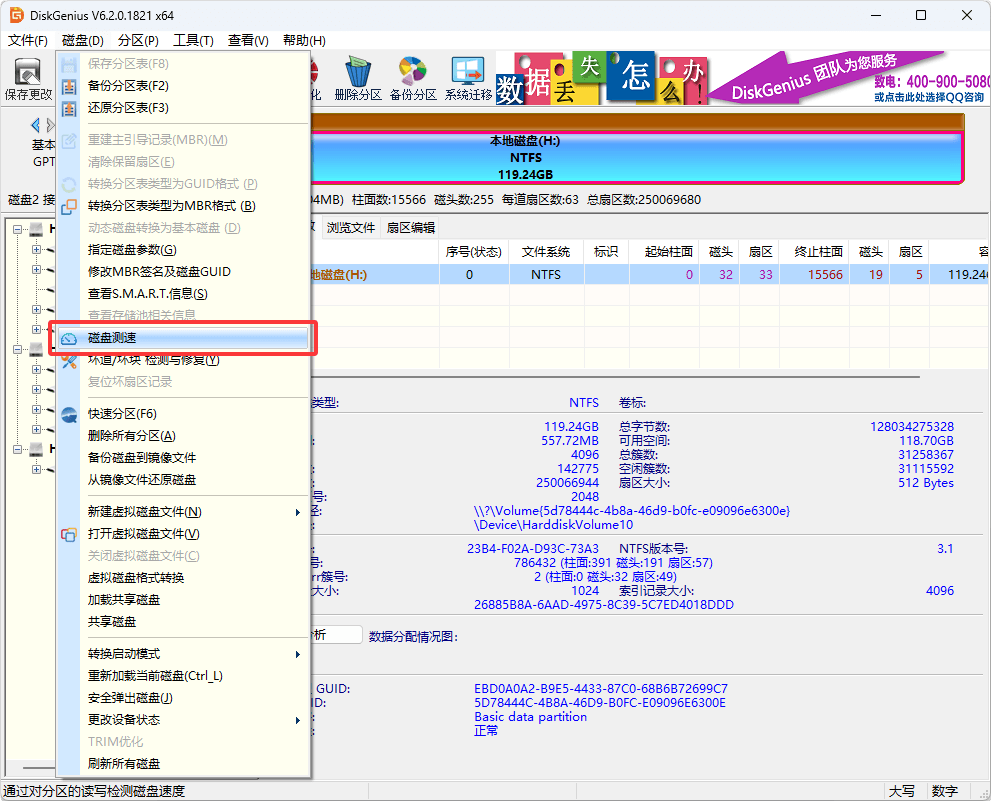Click the 共享磁盘 menu entry
The height and width of the screenshot is (801, 991).
pos(182,622)
